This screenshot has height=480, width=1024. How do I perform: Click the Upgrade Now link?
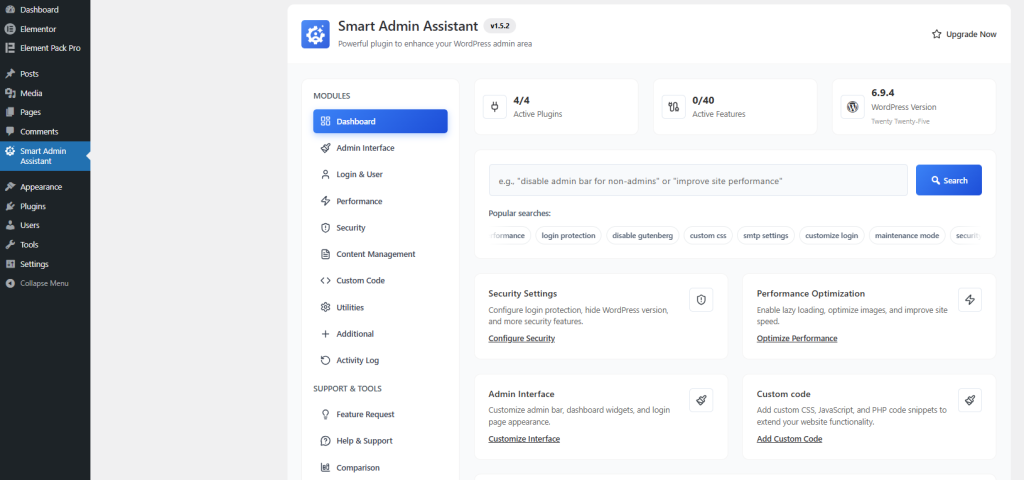coord(964,34)
